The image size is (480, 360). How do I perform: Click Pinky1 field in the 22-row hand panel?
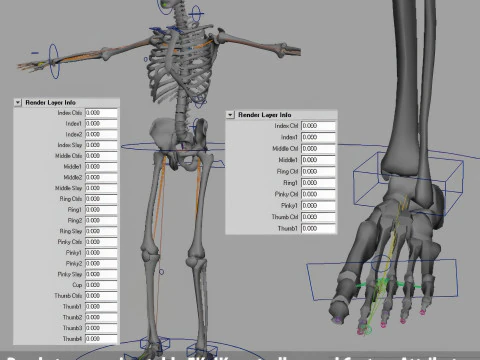[101, 253]
